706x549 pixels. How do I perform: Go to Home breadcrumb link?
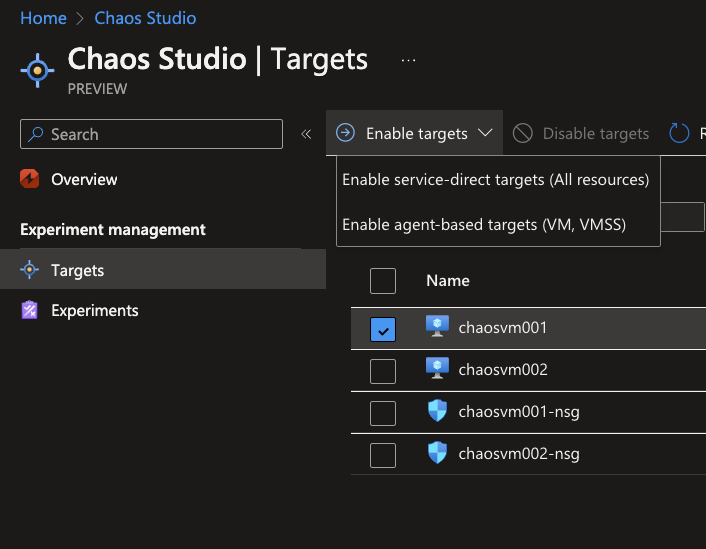coord(43,18)
